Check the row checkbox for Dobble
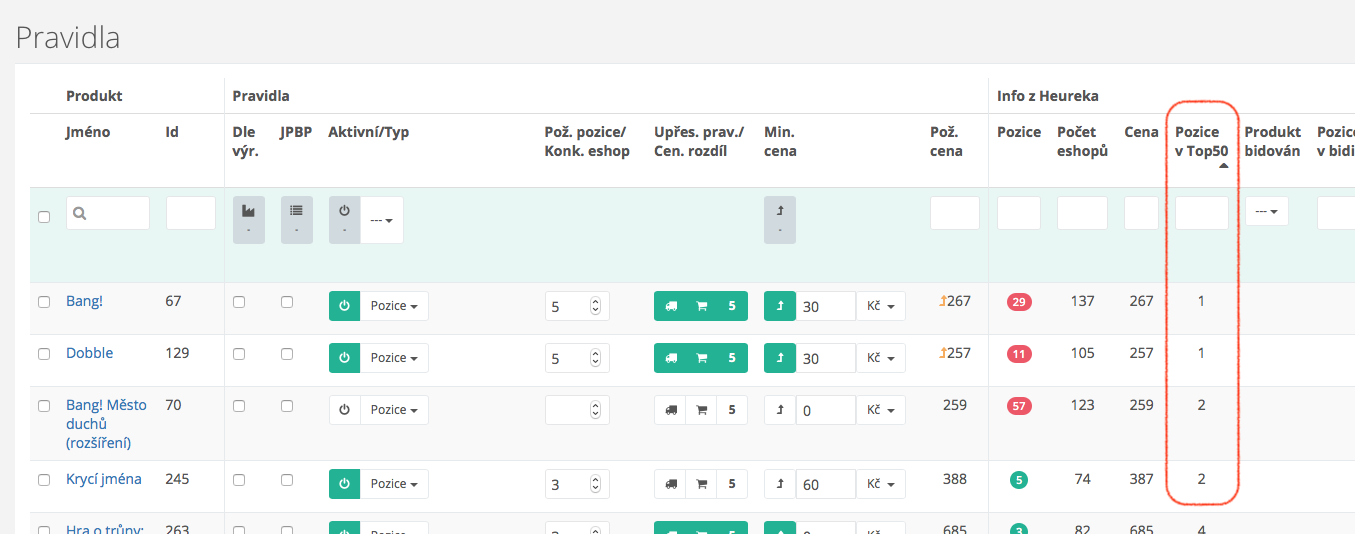The height and width of the screenshot is (534, 1355). click(44, 354)
